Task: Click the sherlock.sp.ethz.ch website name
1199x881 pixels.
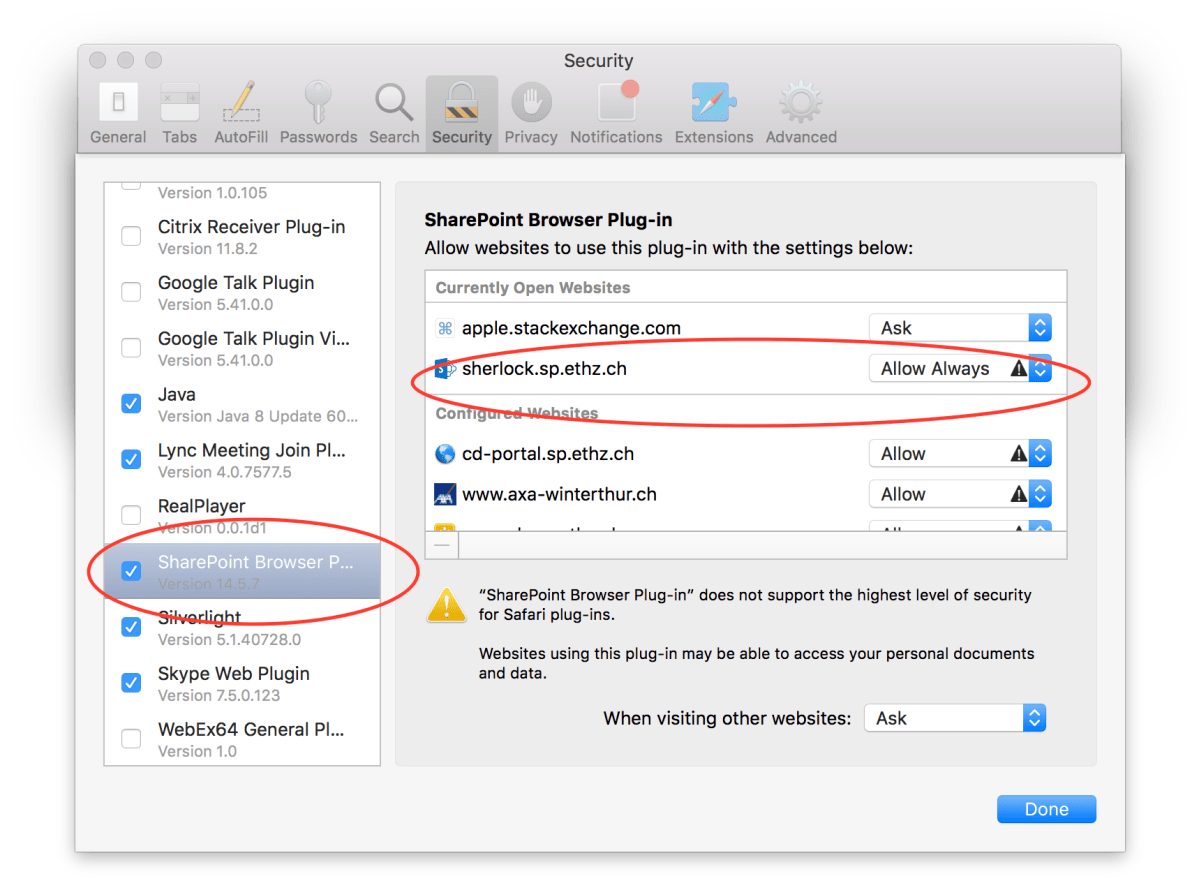Action: point(544,369)
